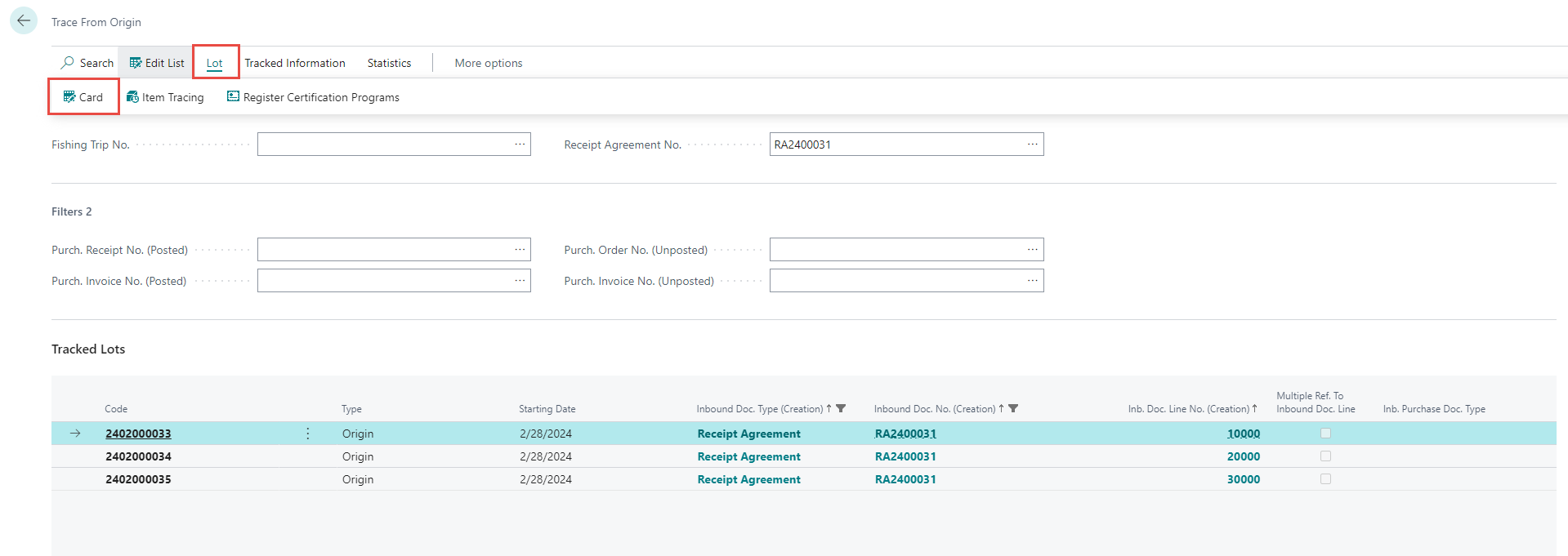Open row options for lot 2402000033
The height and width of the screenshot is (556, 1568).
pos(308,434)
